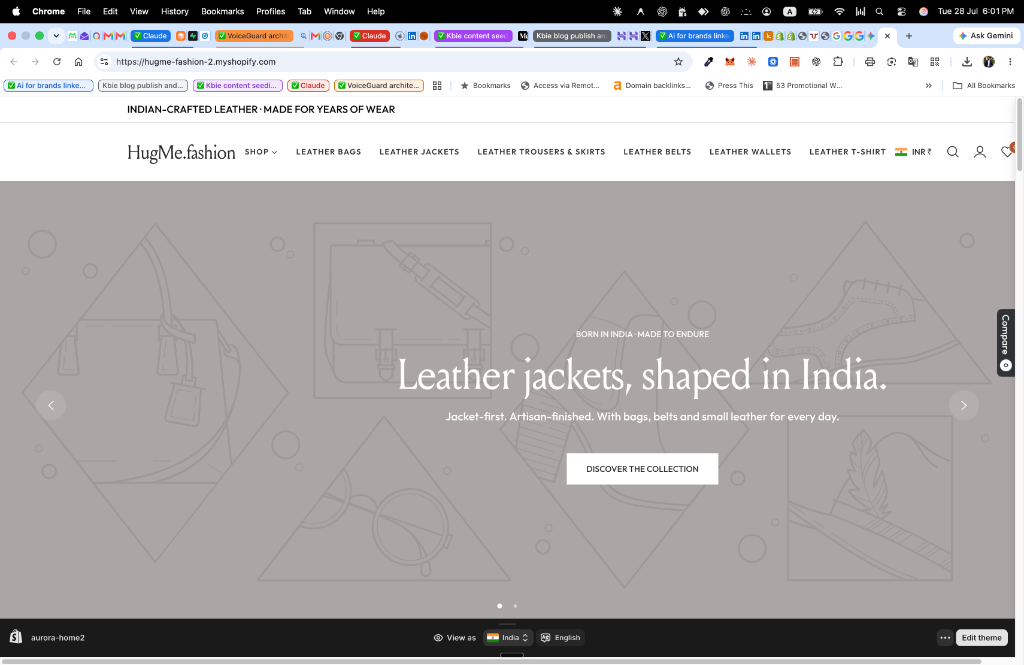Image resolution: width=1024 pixels, height=665 pixels.
Task: Open the translate page icon
Action: coord(913,61)
